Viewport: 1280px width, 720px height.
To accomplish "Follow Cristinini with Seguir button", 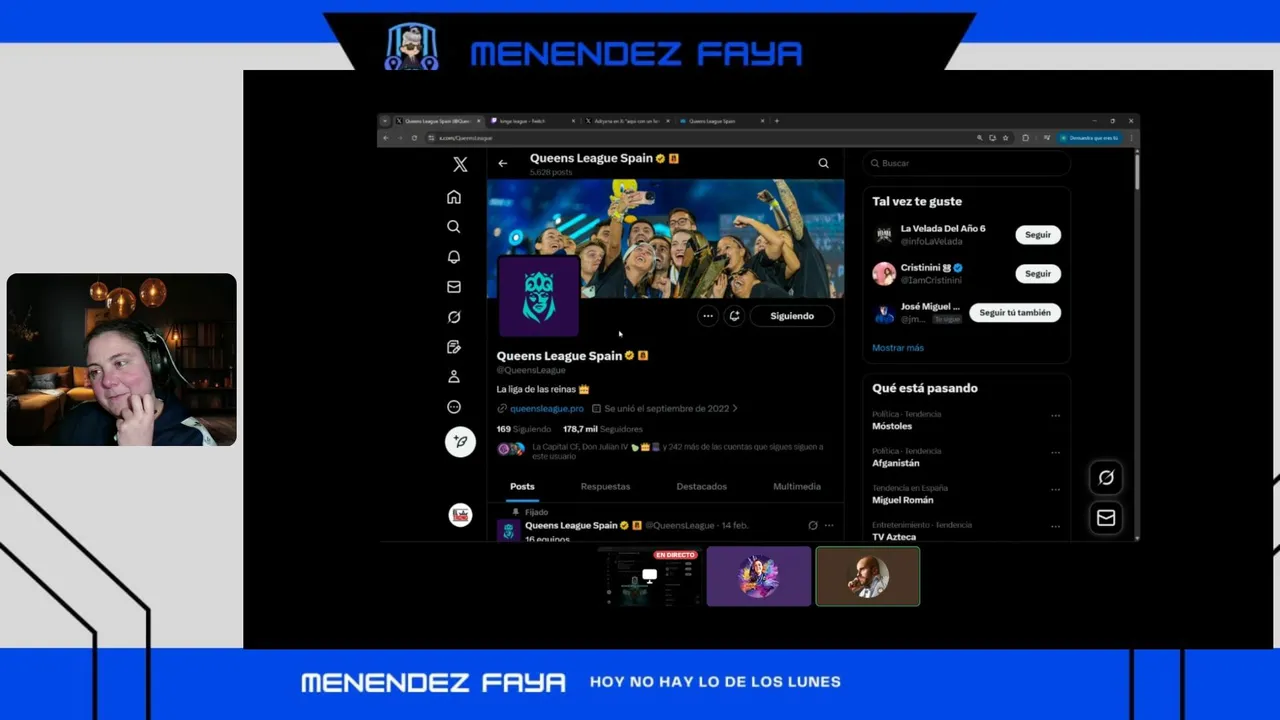I will click(1038, 274).
